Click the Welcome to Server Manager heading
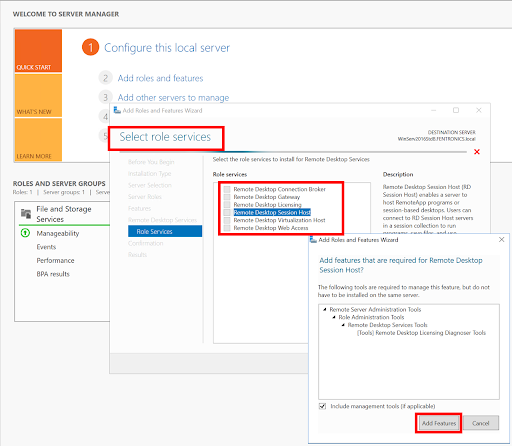512x446 pixels. coord(66,14)
